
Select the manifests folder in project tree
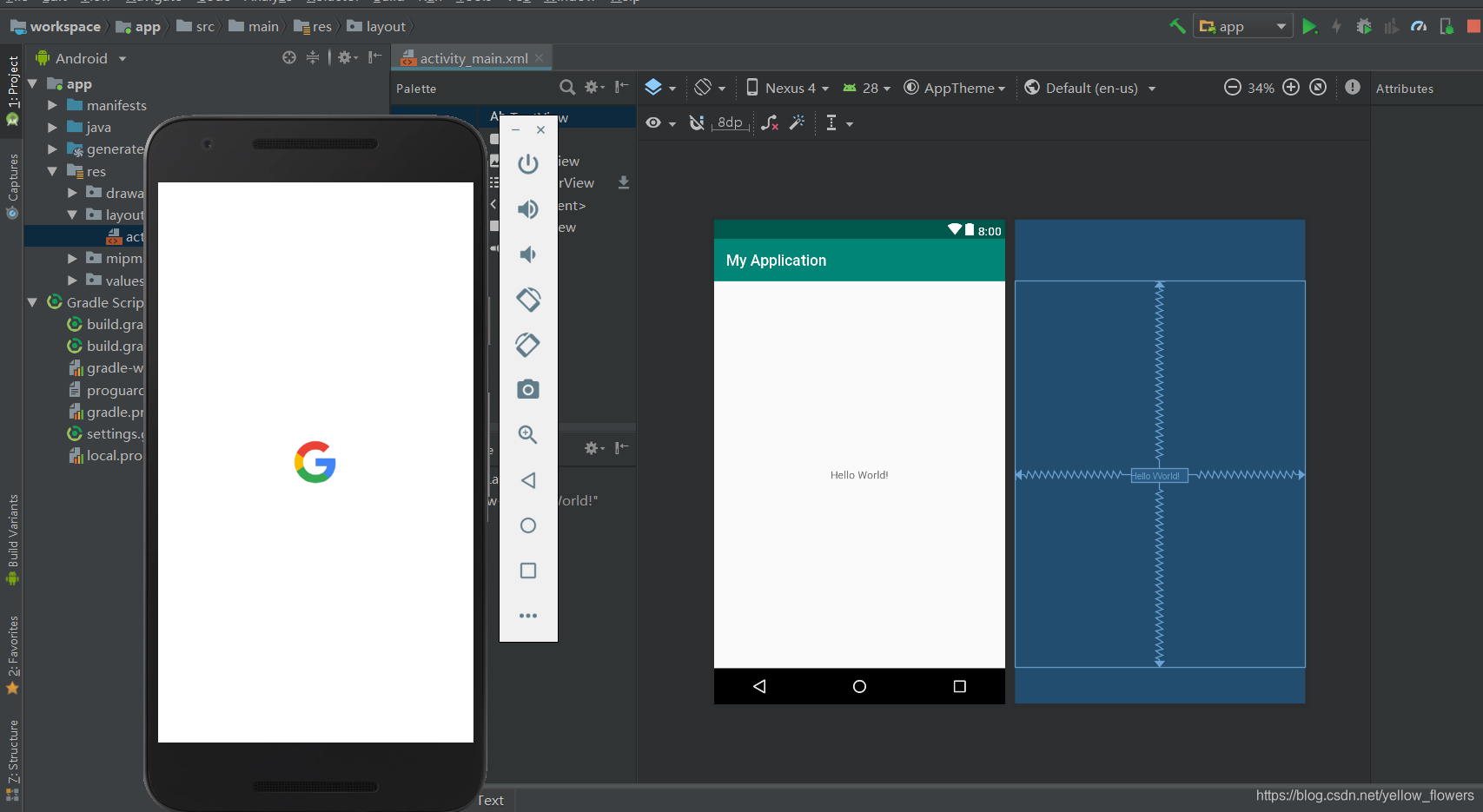click(x=106, y=105)
